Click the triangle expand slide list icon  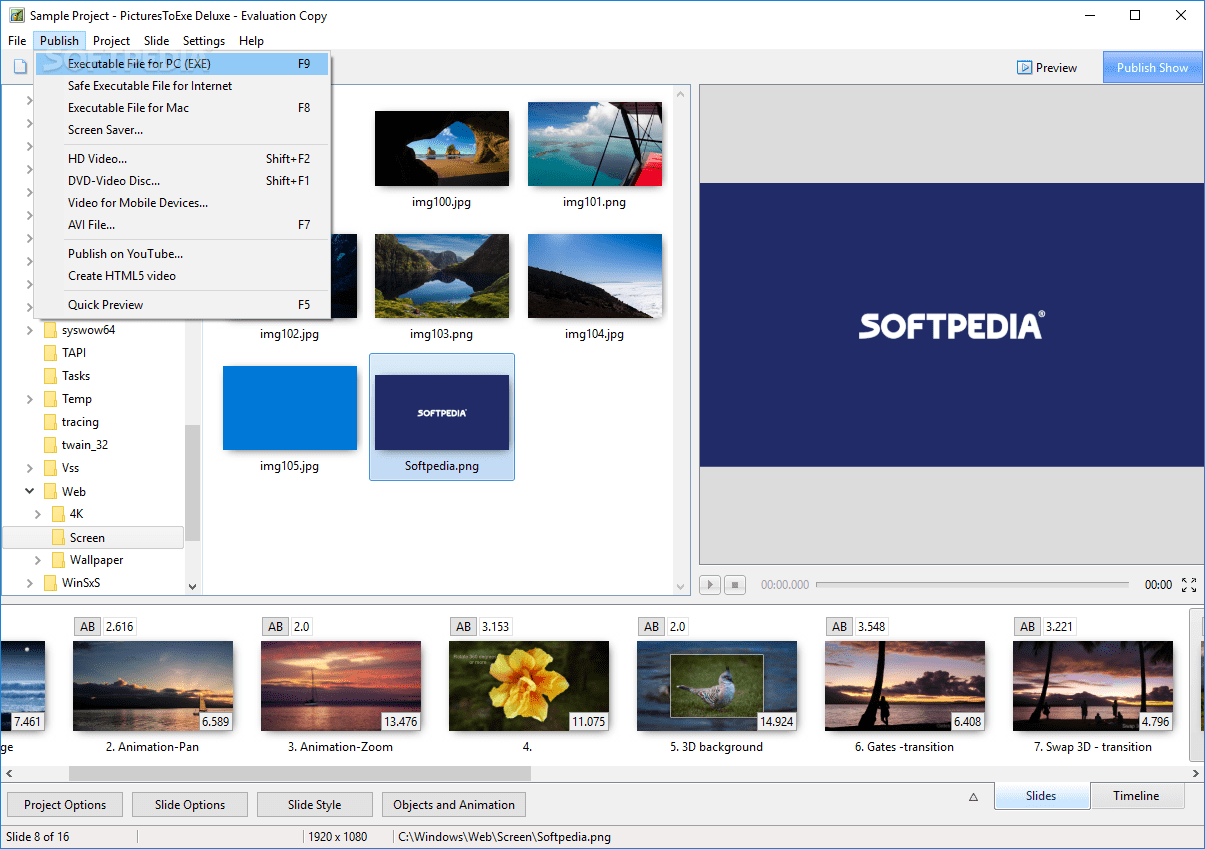973,797
